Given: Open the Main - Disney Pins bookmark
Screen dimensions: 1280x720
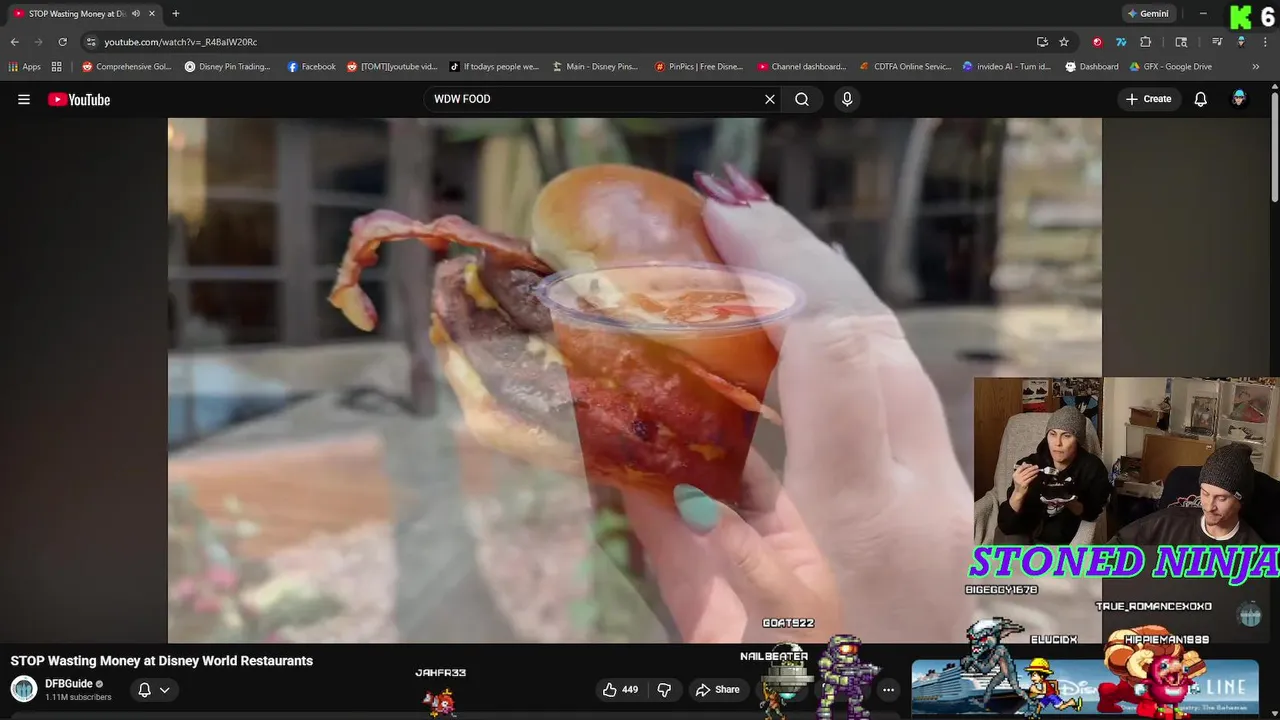Looking at the screenshot, I should (595, 67).
